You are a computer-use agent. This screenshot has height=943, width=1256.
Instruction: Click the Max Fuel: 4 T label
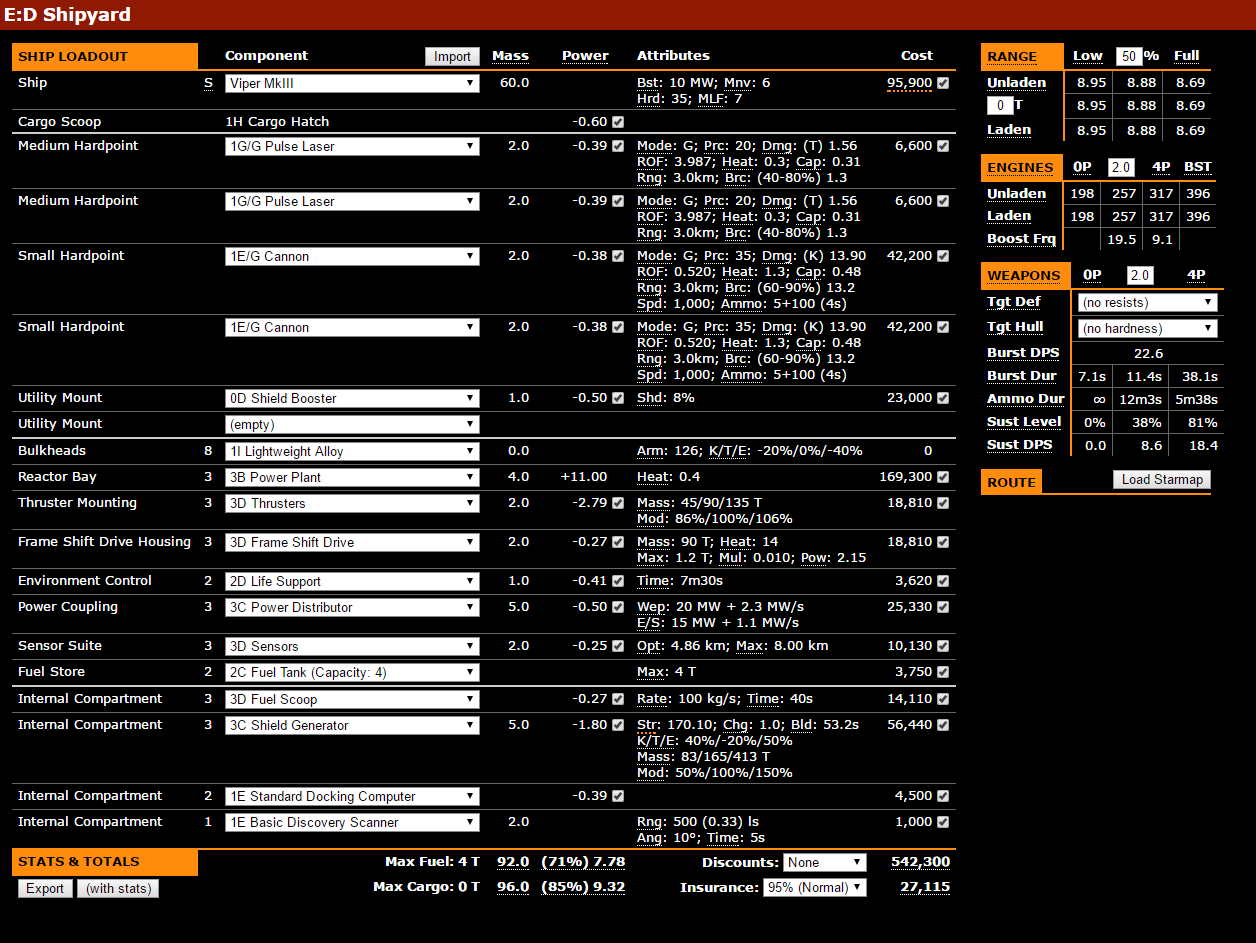click(x=432, y=862)
